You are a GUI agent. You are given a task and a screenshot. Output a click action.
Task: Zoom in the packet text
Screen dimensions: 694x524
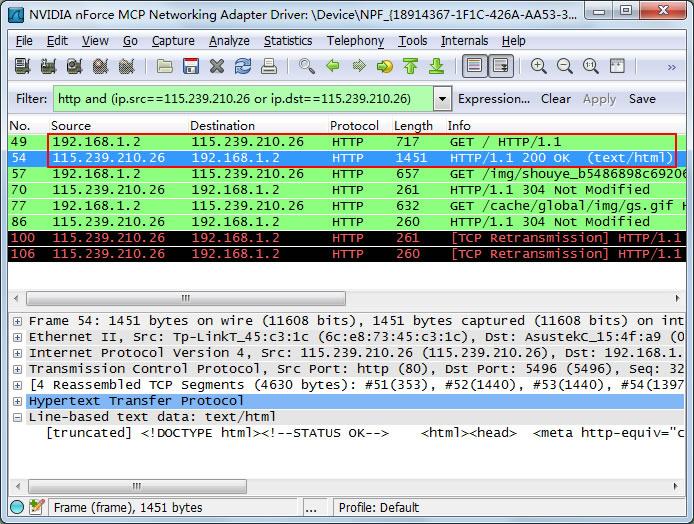[x=539, y=66]
